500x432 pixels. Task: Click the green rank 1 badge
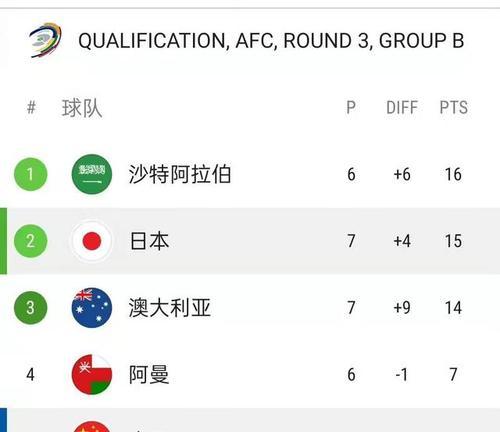(30, 174)
